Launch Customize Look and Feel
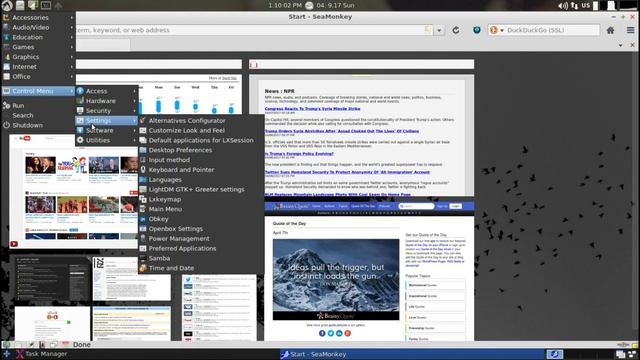The height and width of the screenshot is (360, 640). pyautogui.click(x=201, y=130)
